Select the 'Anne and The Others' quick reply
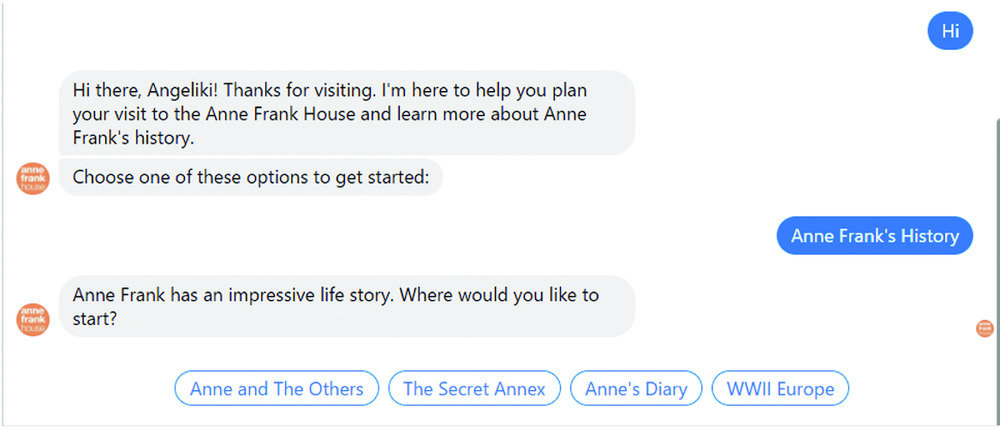 tap(277, 389)
